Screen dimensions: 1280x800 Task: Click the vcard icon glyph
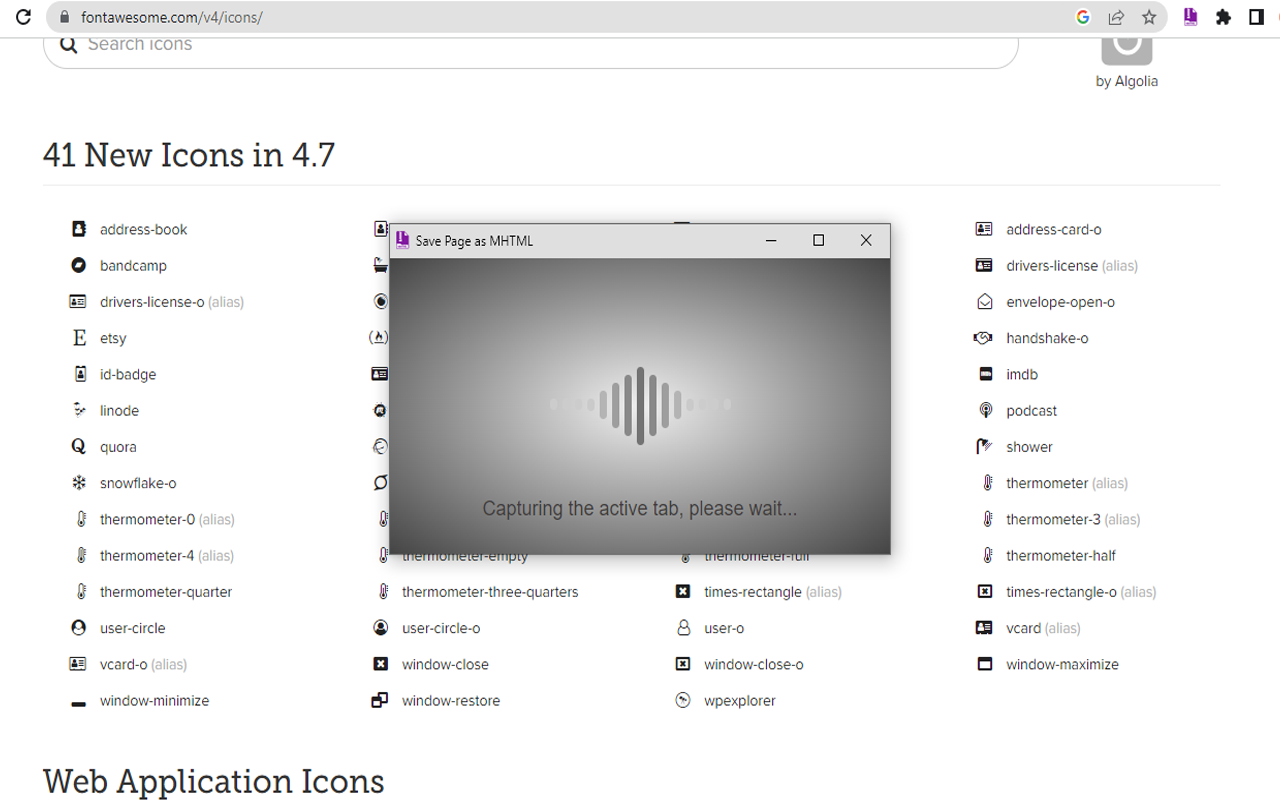984,628
